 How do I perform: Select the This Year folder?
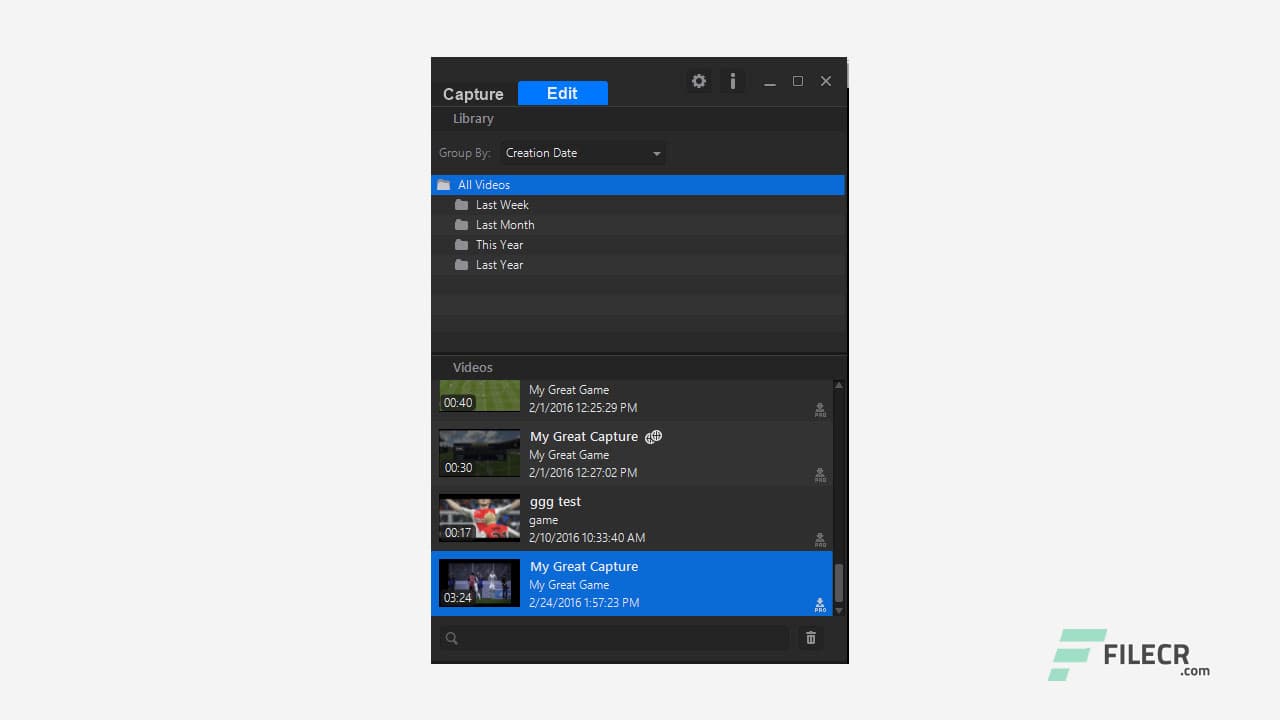(x=499, y=244)
